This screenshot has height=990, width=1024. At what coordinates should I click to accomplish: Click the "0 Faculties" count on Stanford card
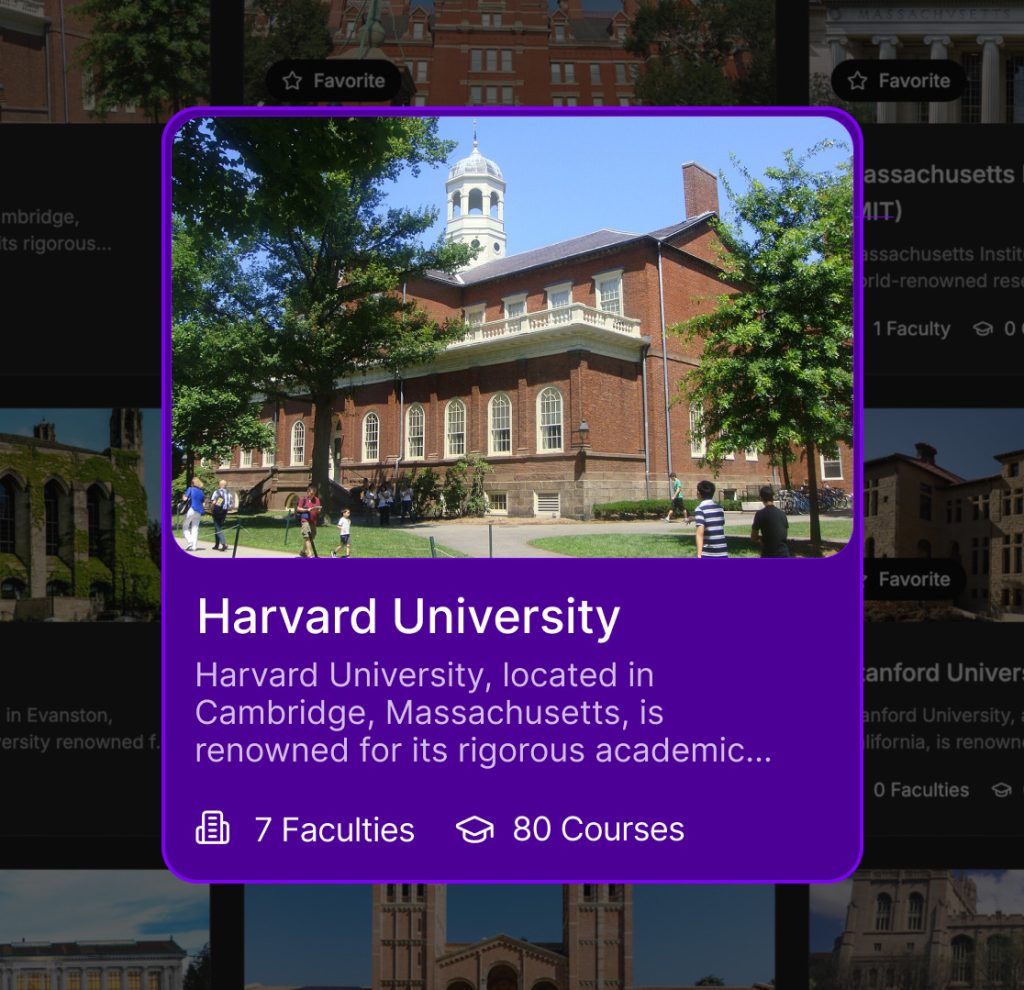pyautogui.click(x=921, y=790)
